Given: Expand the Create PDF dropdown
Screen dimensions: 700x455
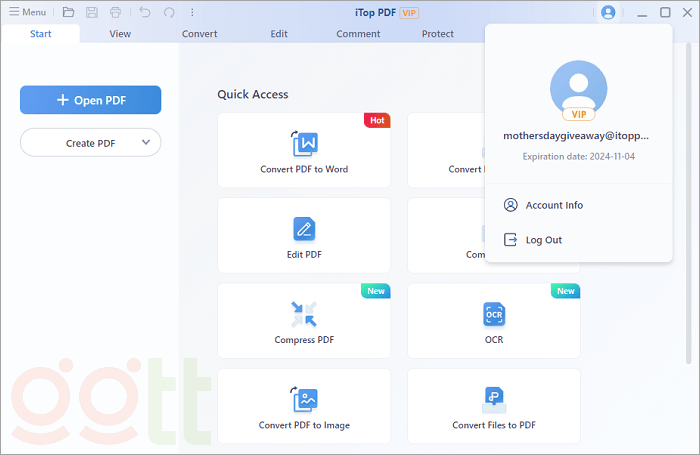Looking at the screenshot, I should 146,143.
